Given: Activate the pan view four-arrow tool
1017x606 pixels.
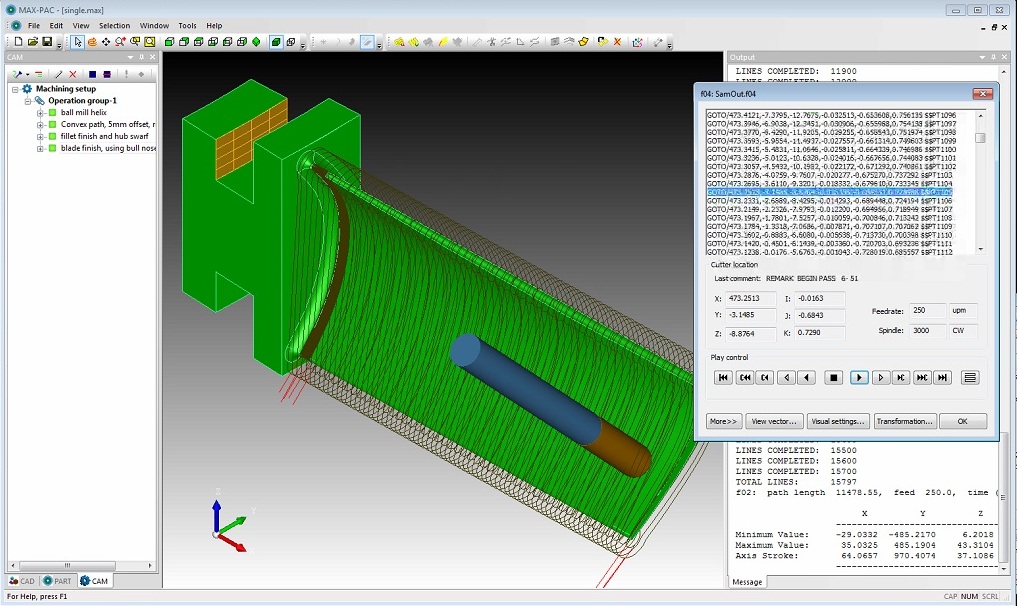Looking at the screenshot, I should 106,42.
